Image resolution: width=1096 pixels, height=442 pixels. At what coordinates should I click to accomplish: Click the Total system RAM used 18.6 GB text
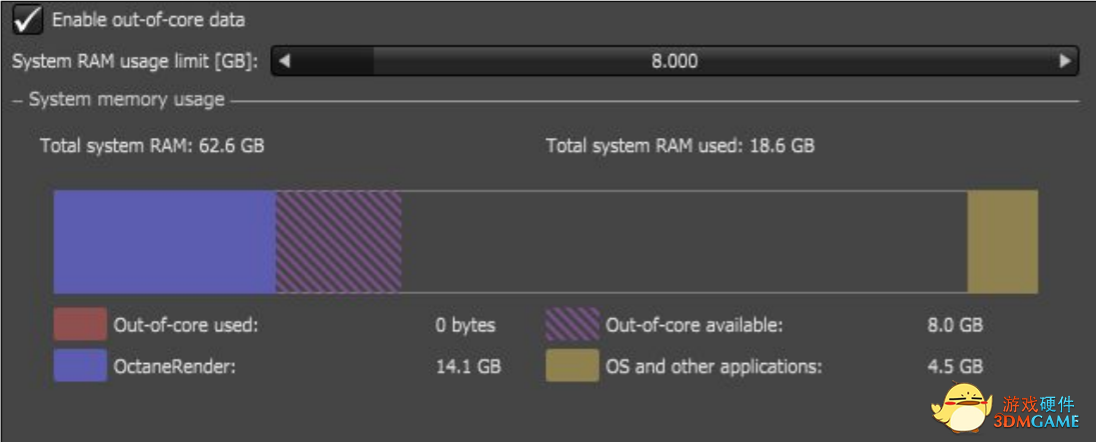[680, 146]
